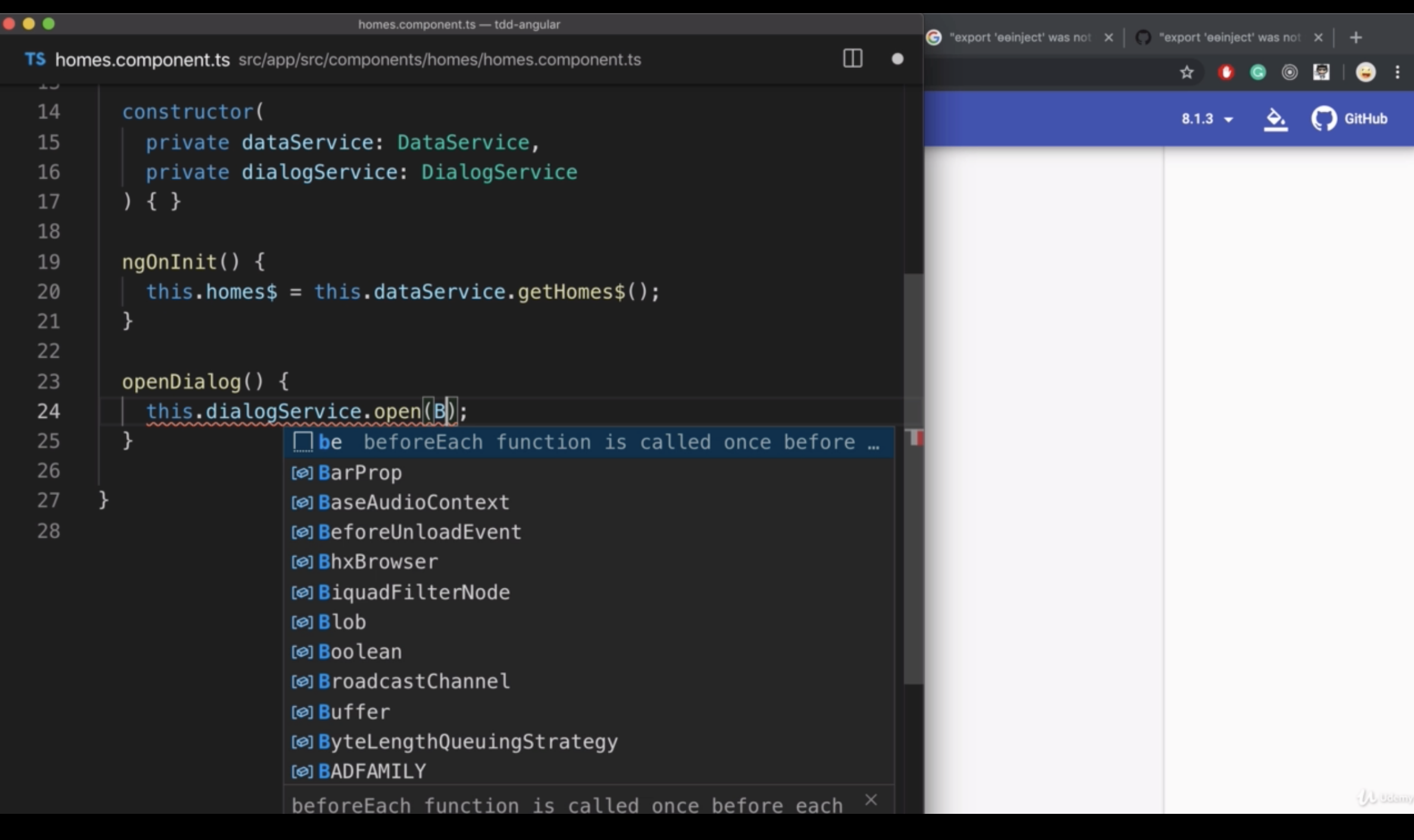Pick Boolean from autocomplete list
Screen dimensions: 1414x840
(x=360, y=651)
